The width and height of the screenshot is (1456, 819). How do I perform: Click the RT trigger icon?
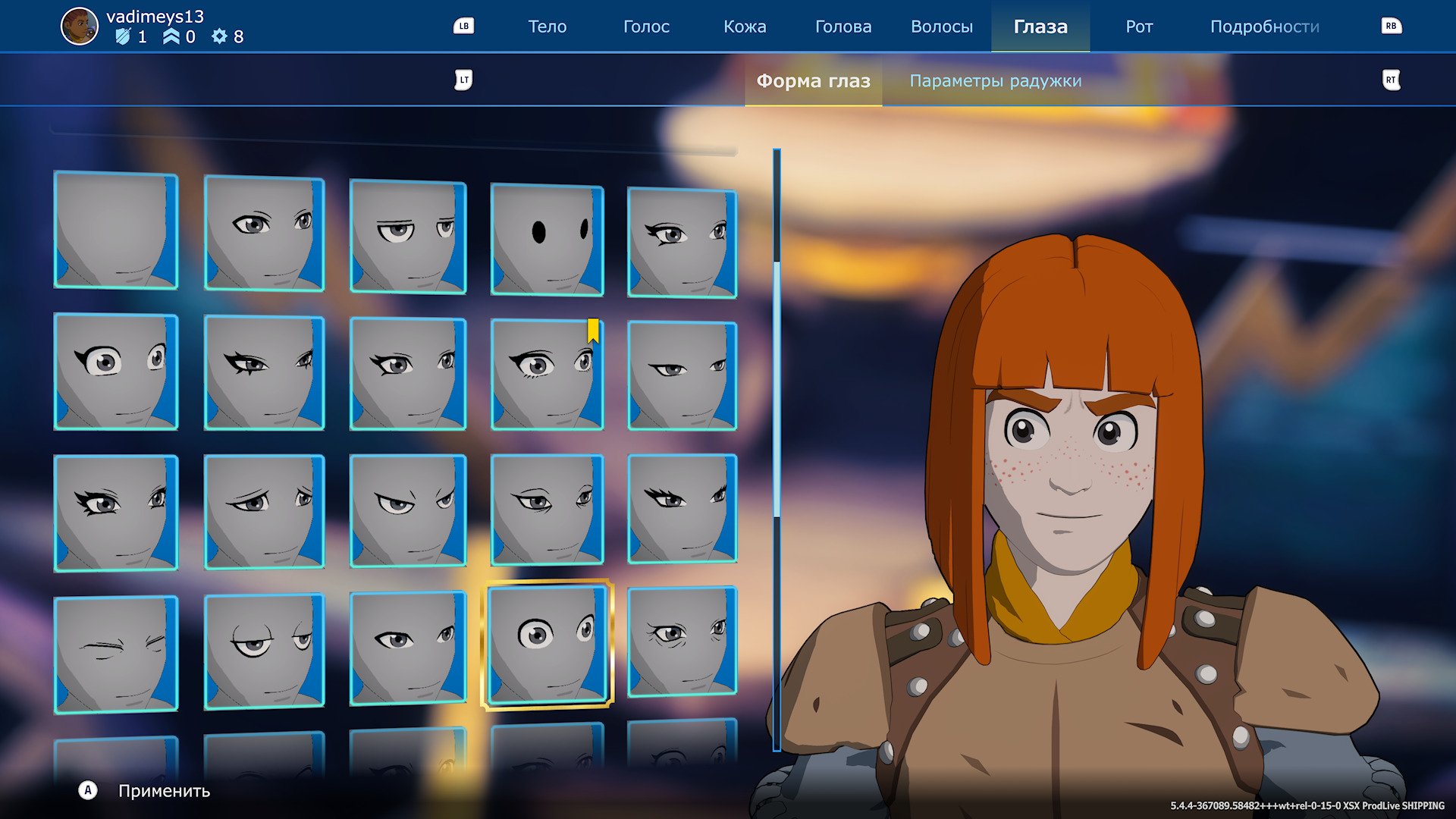(x=1391, y=80)
